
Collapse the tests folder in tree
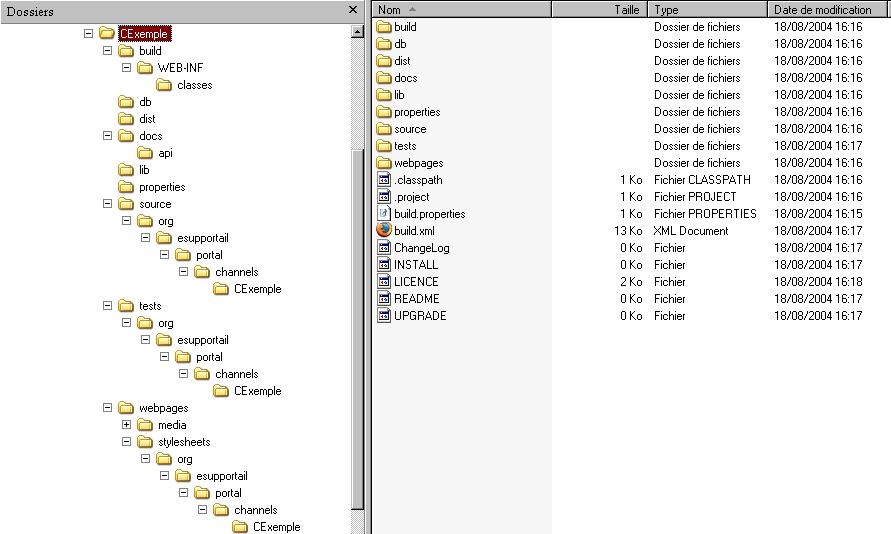tap(108, 306)
